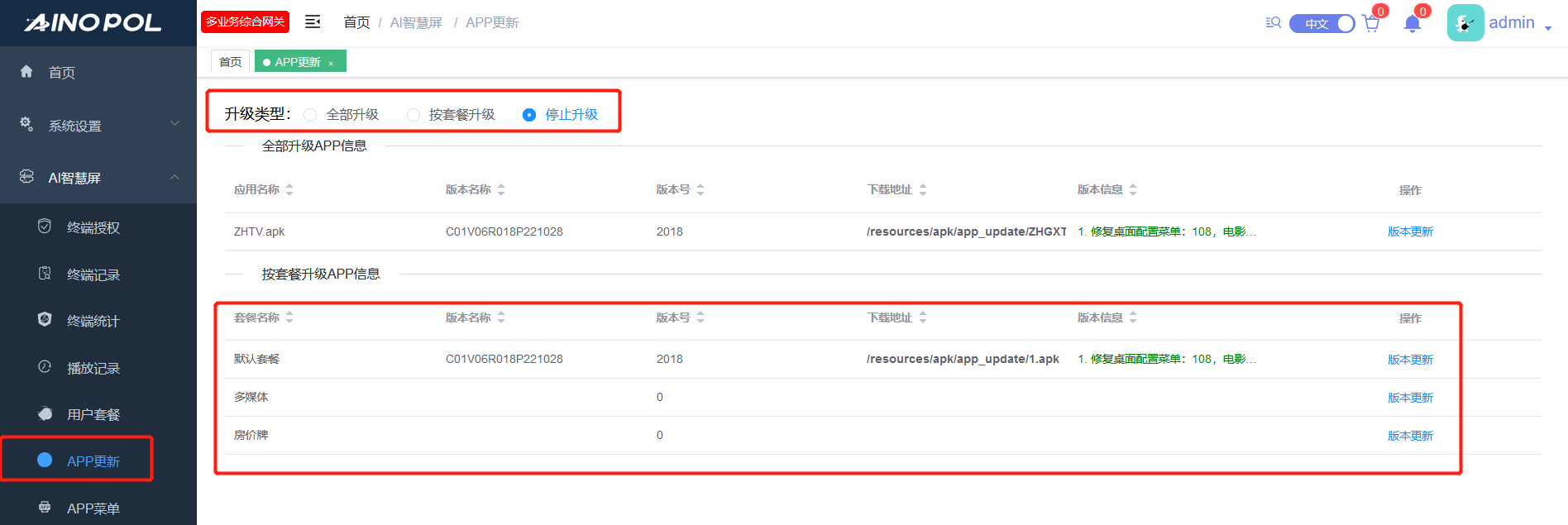Open 终端授权 from the sidebar
This screenshot has width=1568, height=525.
(x=93, y=227)
